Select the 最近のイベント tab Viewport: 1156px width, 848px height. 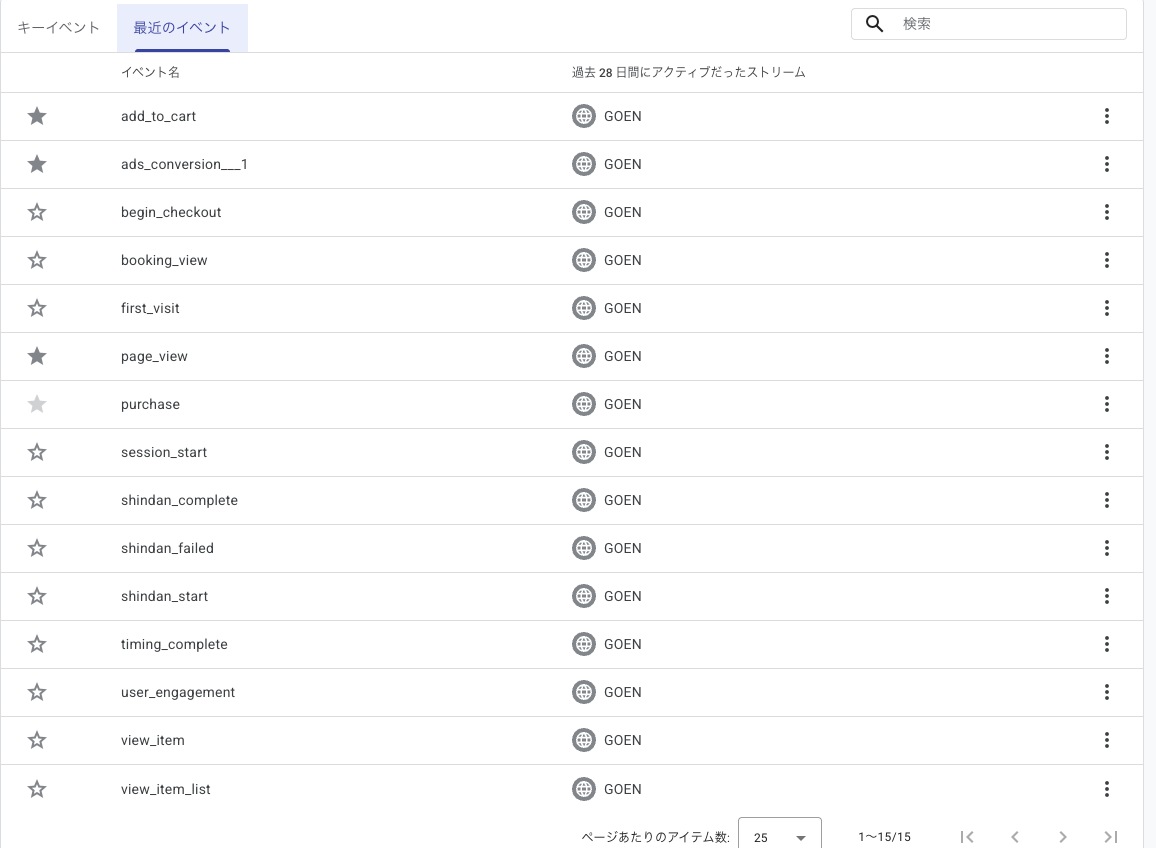click(182, 28)
